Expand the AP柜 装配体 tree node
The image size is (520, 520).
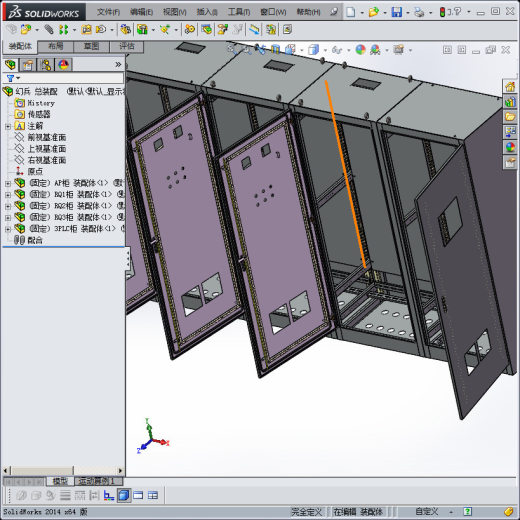coord(8,183)
